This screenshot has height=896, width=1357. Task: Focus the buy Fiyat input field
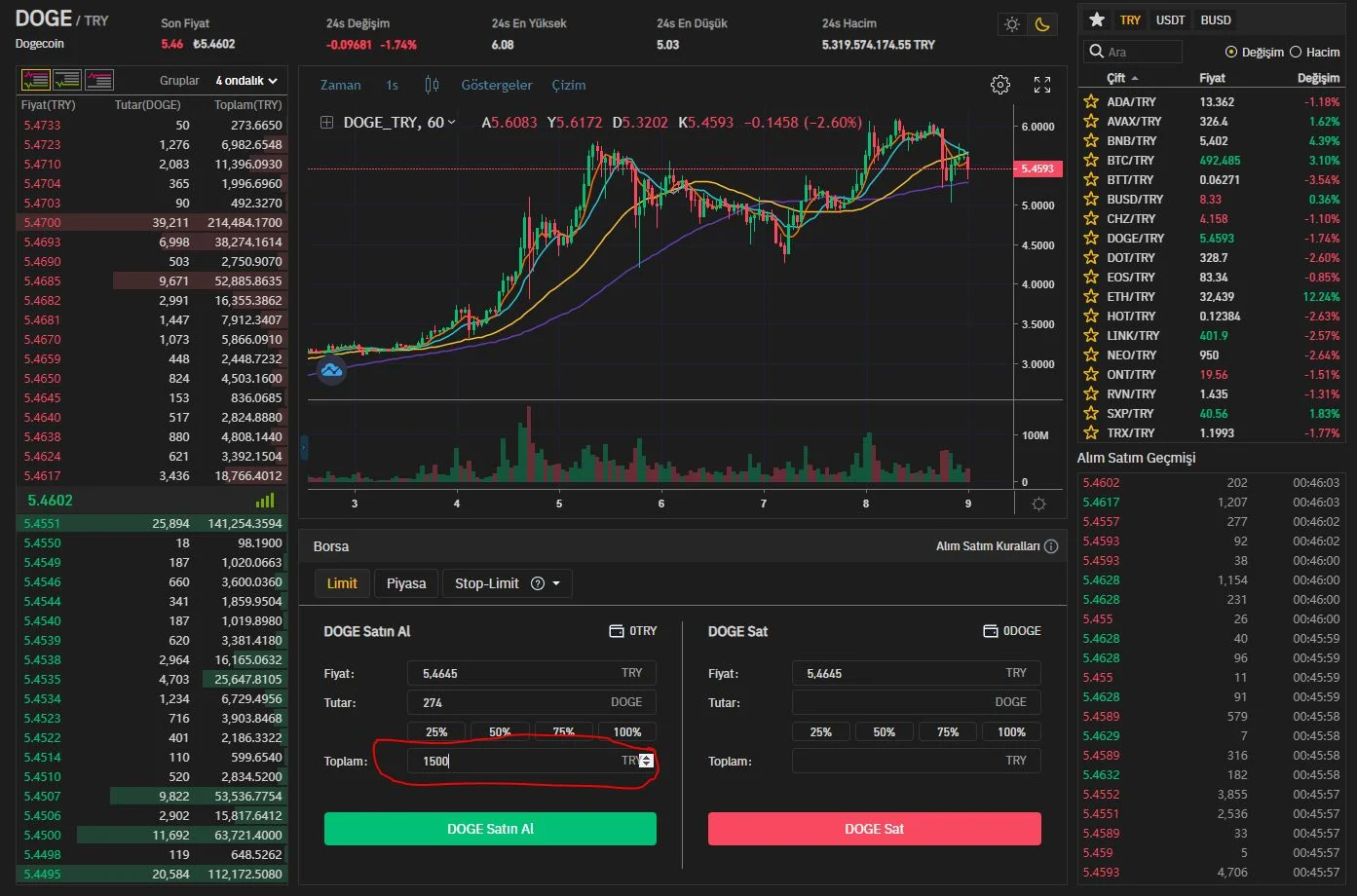532,673
